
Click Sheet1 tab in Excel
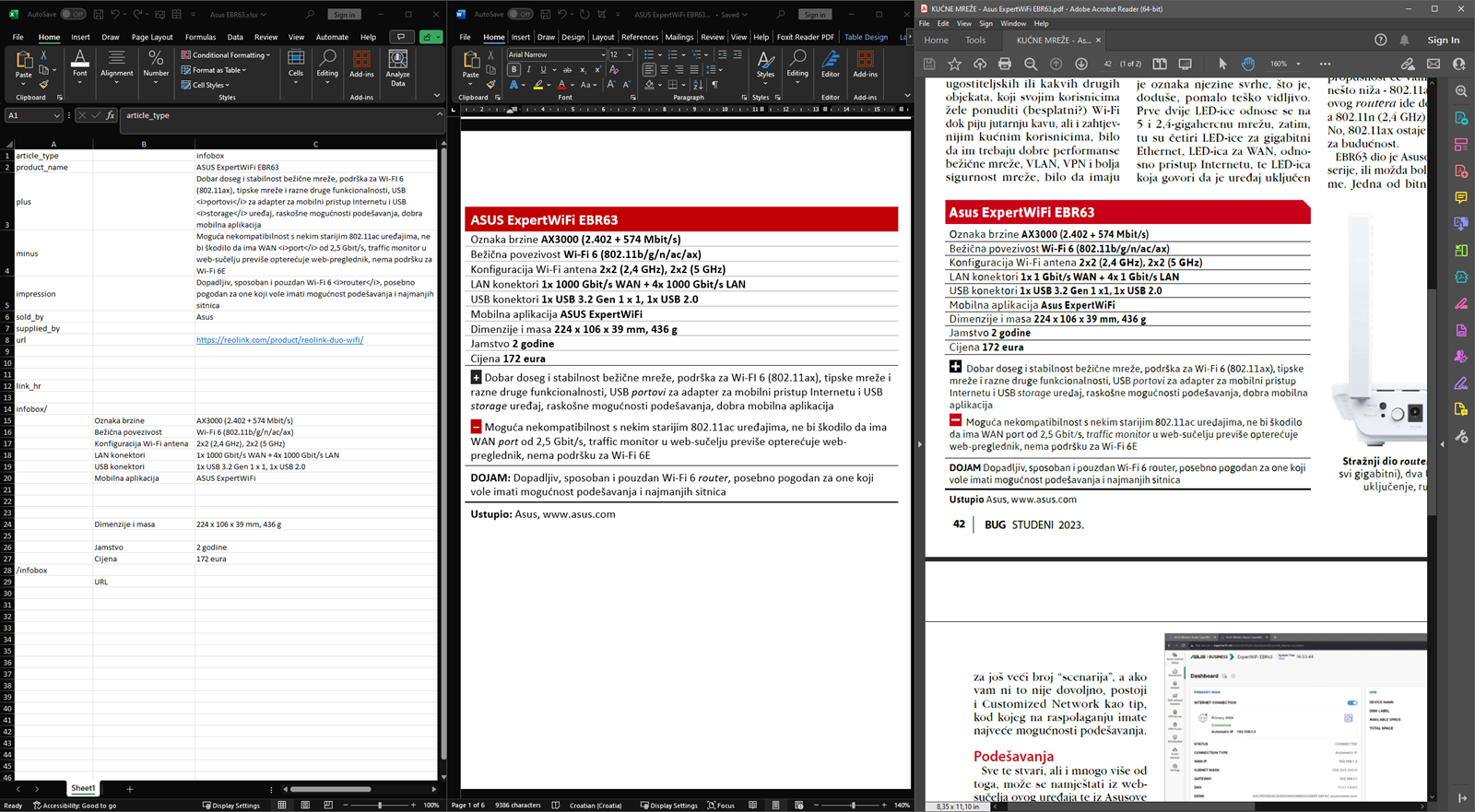point(83,788)
